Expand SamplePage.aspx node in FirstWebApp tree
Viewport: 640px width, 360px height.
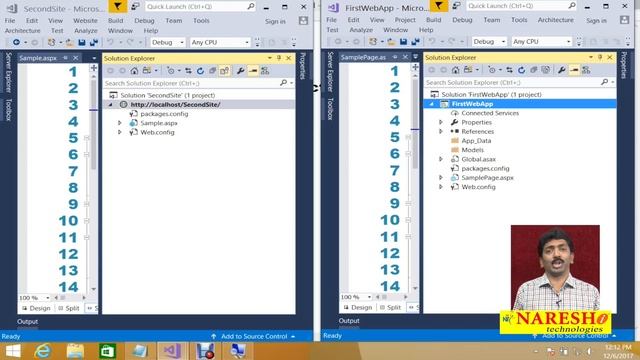(441, 178)
